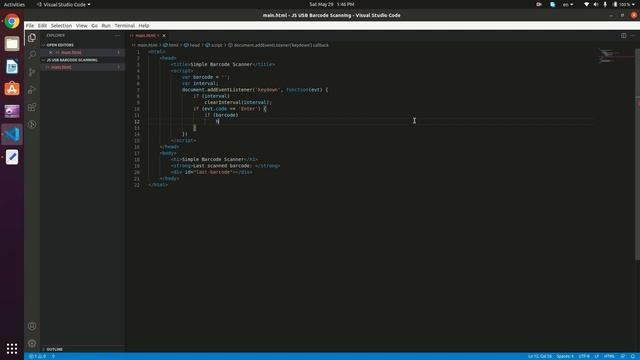The image size is (640, 360).
Task: Open the Manage gear in activity bar
Action: tap(32, 343)
